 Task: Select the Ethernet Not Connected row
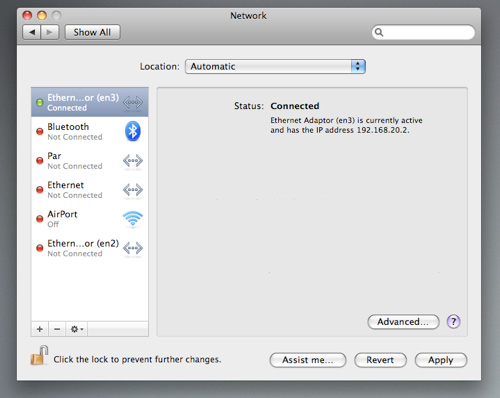pyautogui.click(x=90, y=190)
